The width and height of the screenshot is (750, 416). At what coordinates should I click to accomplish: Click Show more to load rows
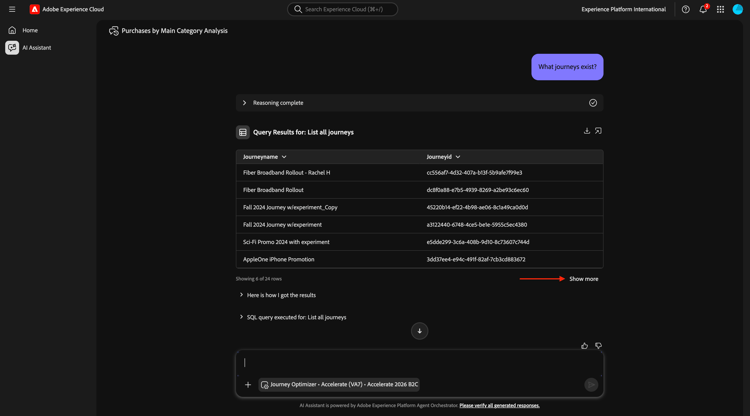click(x=584, y=279)
